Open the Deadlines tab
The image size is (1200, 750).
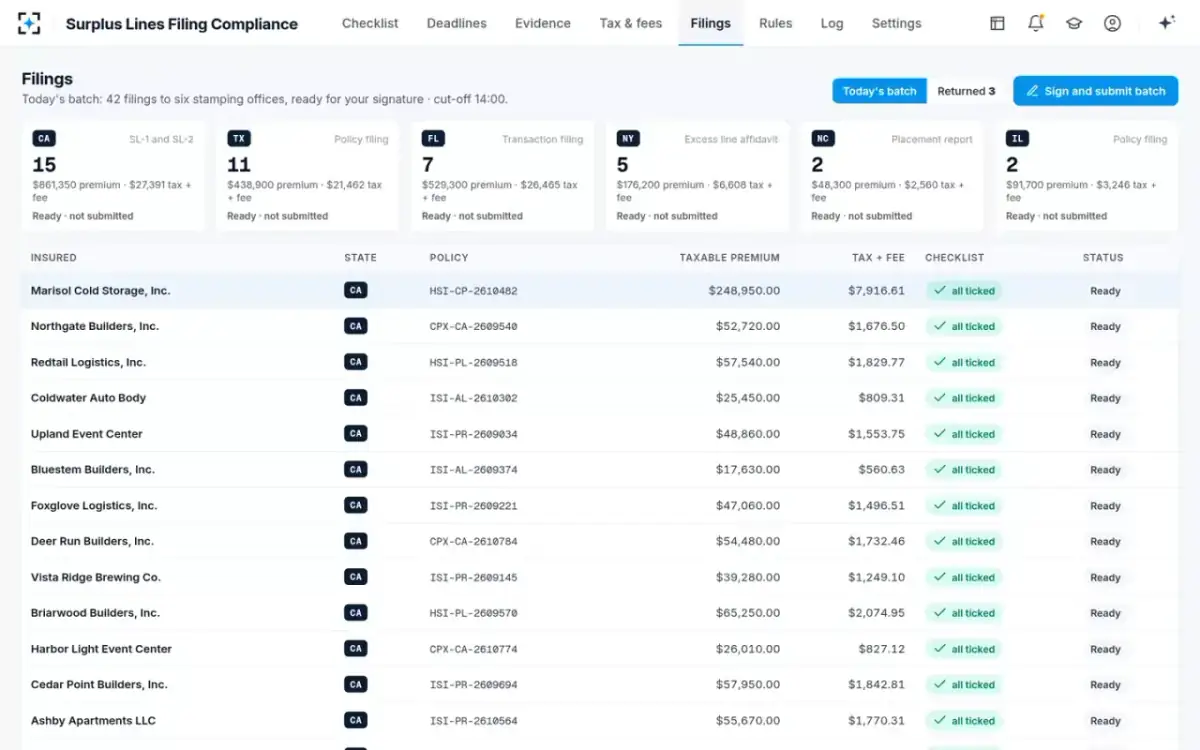pyautogui.click(x=457, y=23)
